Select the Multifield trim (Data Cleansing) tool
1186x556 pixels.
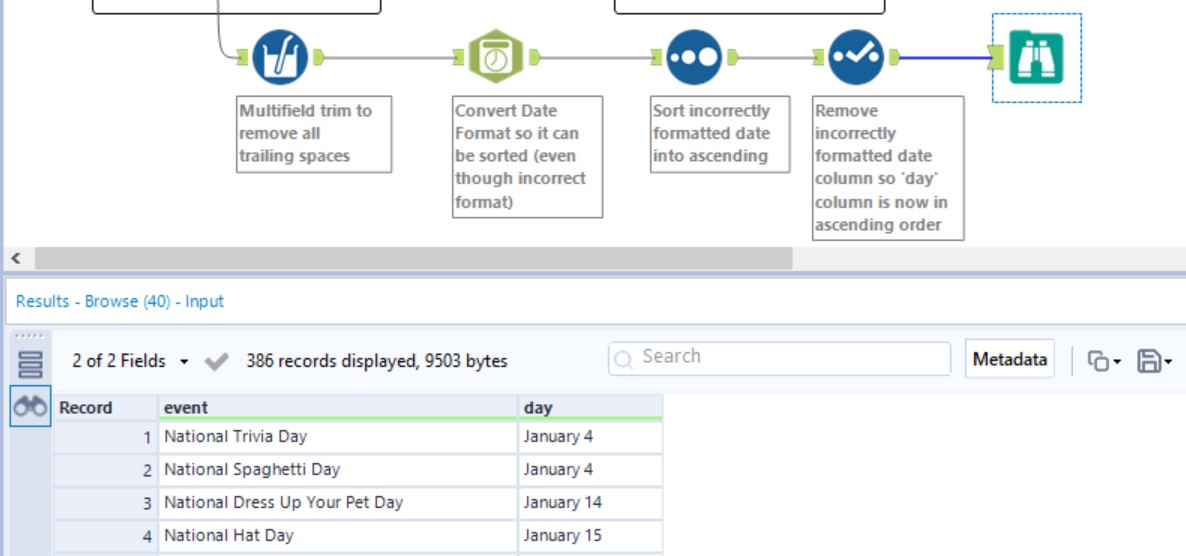pos(280,57)
